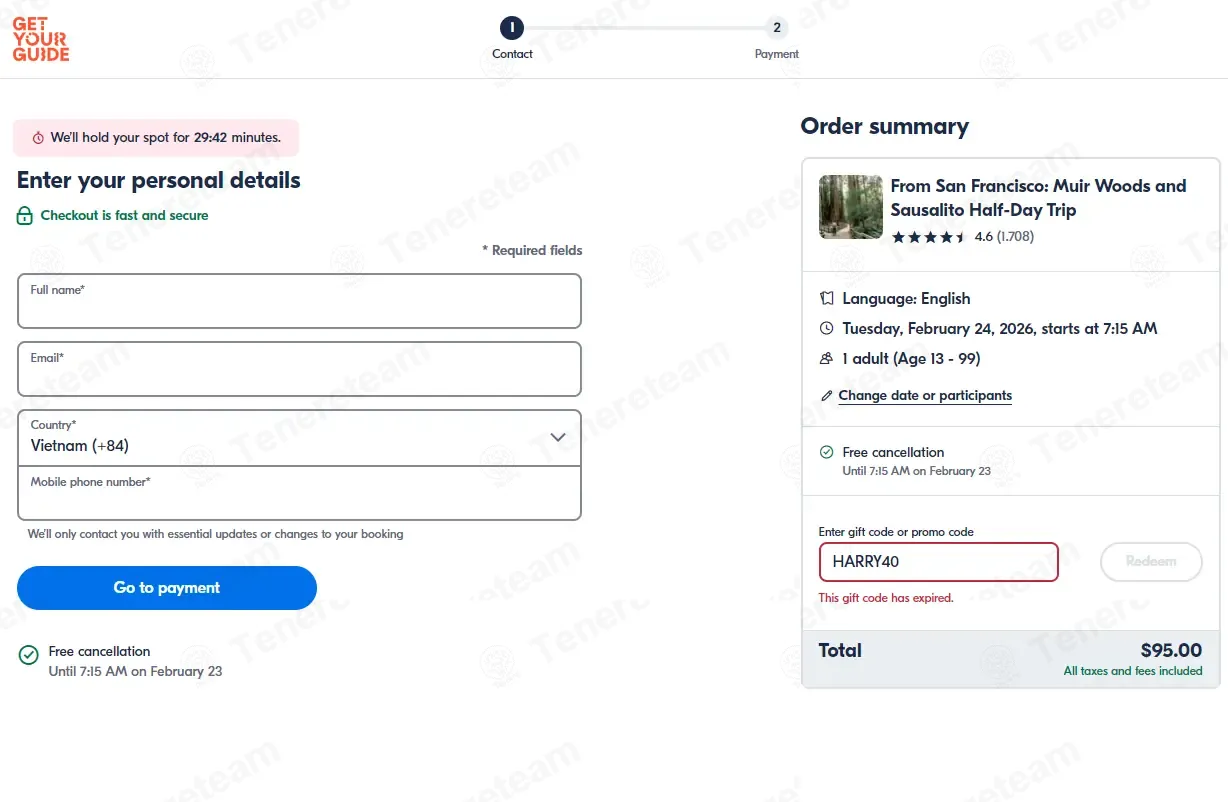The height and width of the screenshot is (802, 1228).
Task: Select step 2 Payment in progress bar
Action: [777, 29]
